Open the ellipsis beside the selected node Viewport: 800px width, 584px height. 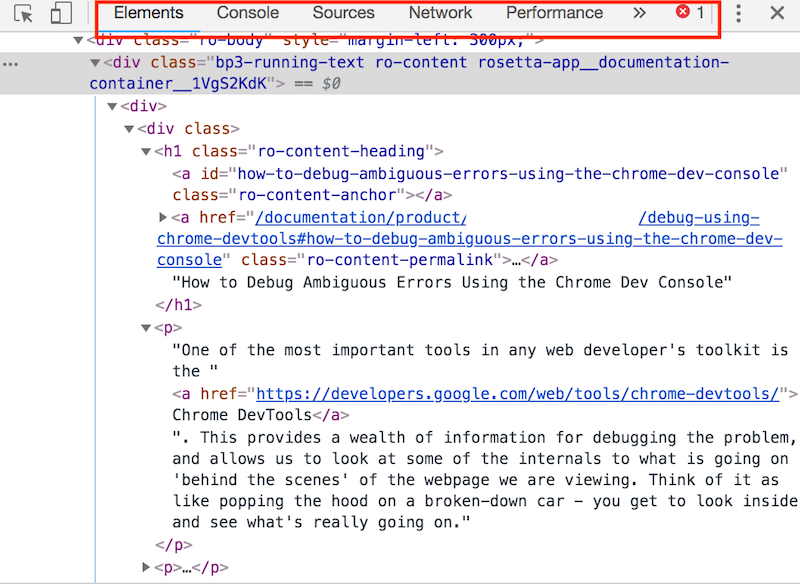[11, 64]
